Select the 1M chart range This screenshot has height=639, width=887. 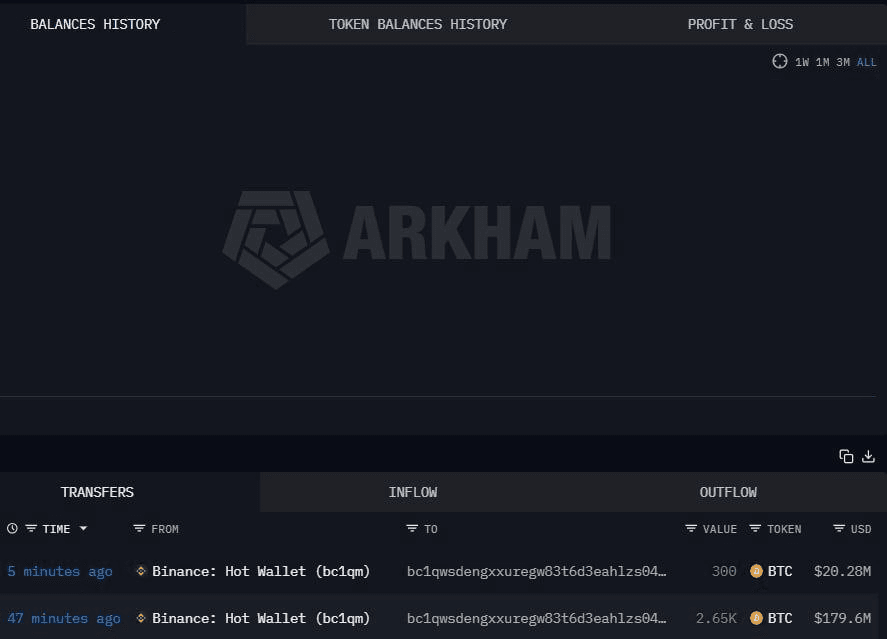pyautogui.click(x=822, y=62)
